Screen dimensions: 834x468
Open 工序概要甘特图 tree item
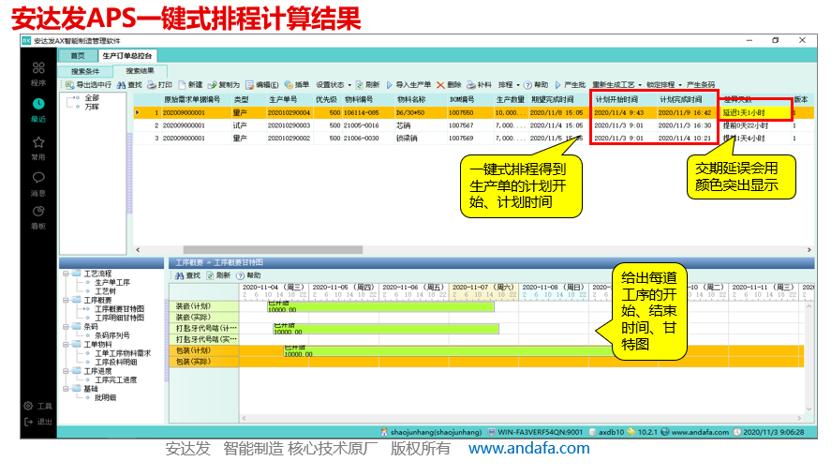point(120,309)
